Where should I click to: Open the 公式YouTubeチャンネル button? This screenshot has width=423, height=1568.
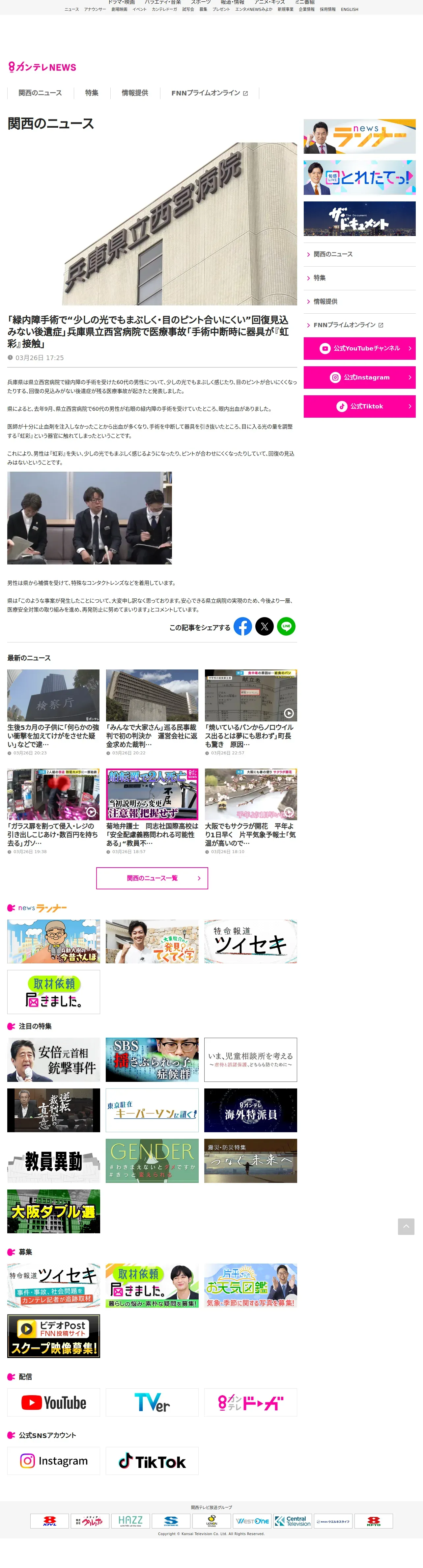[x=360, y=349]
